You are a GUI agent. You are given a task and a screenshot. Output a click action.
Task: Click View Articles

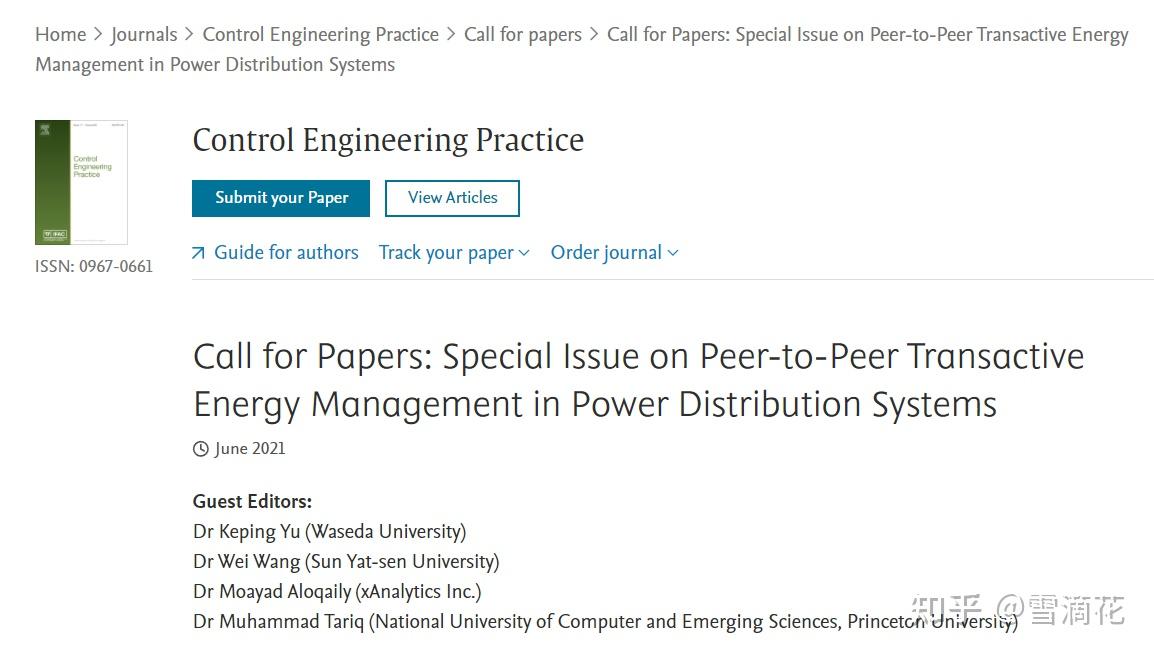click(x=451, y=198)
